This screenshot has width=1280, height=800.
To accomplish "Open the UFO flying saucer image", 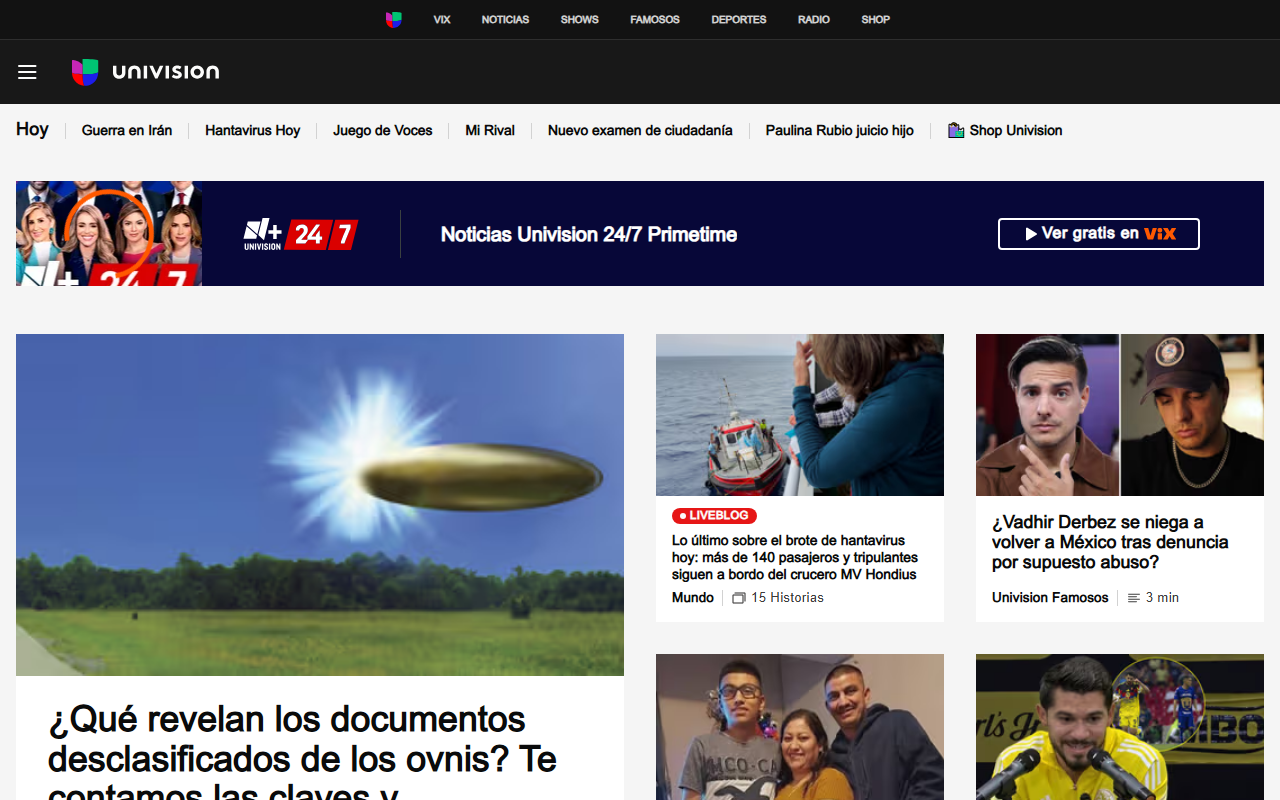I will pyautogui.click(x=320, y=505).
